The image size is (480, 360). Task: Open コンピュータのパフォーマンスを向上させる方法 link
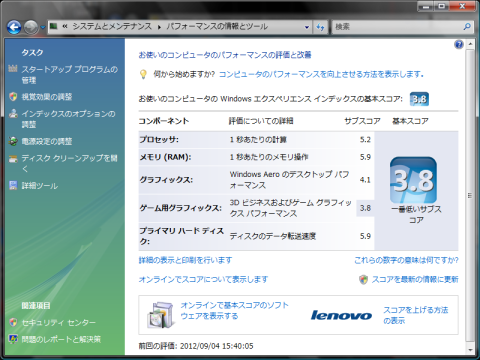tap(321, 74)
